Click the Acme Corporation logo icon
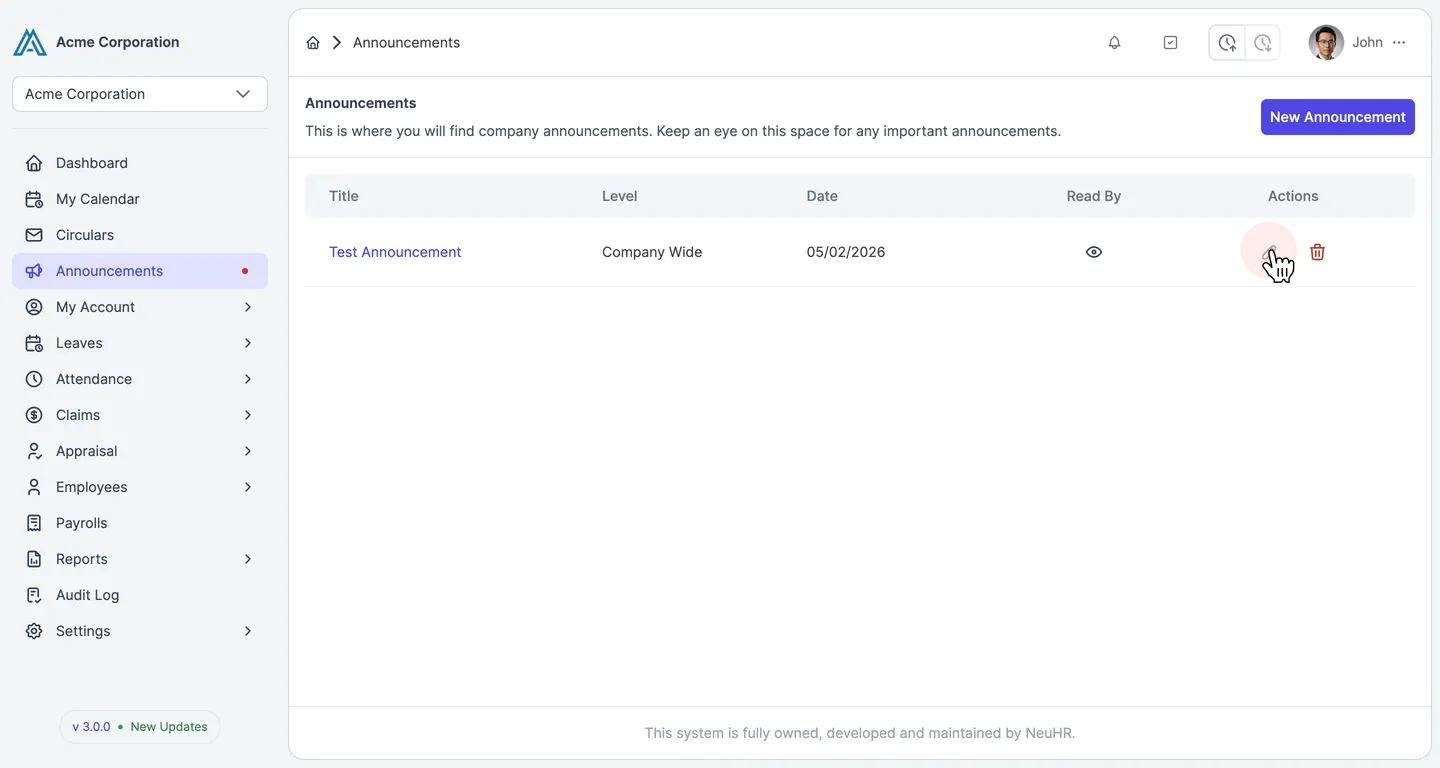 [30, 42]
